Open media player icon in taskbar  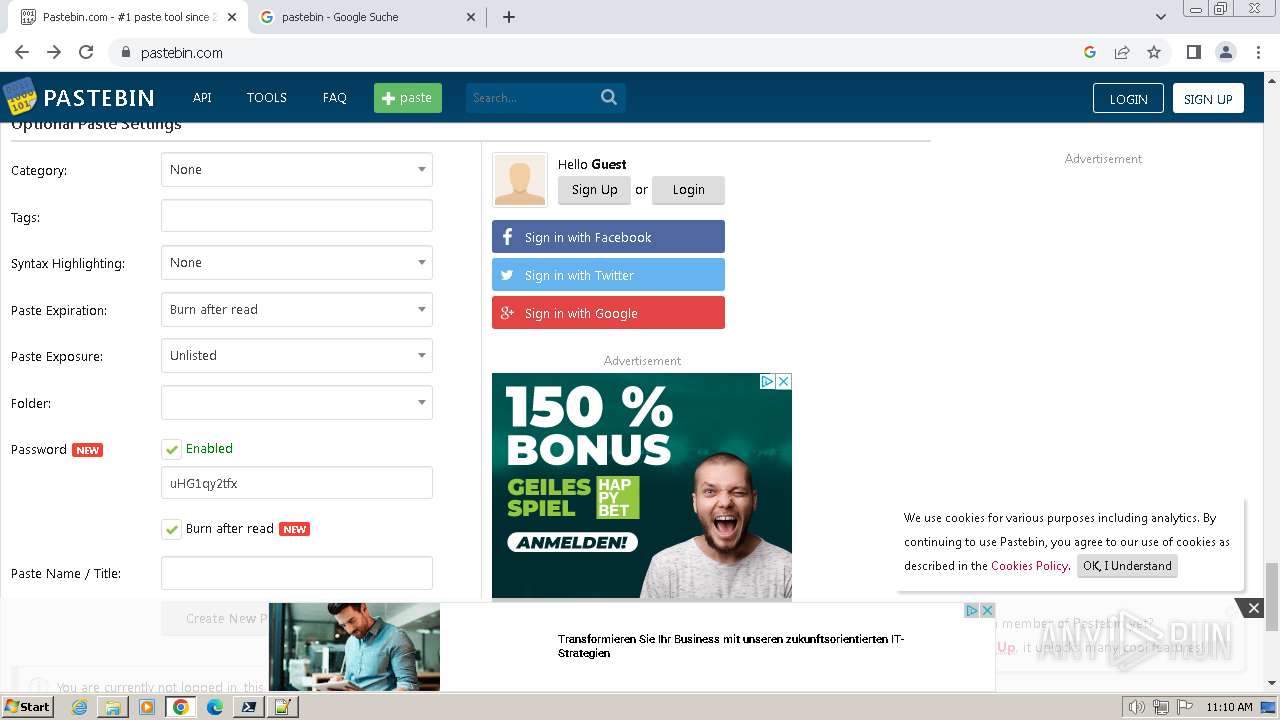click(x=147, y=707)
